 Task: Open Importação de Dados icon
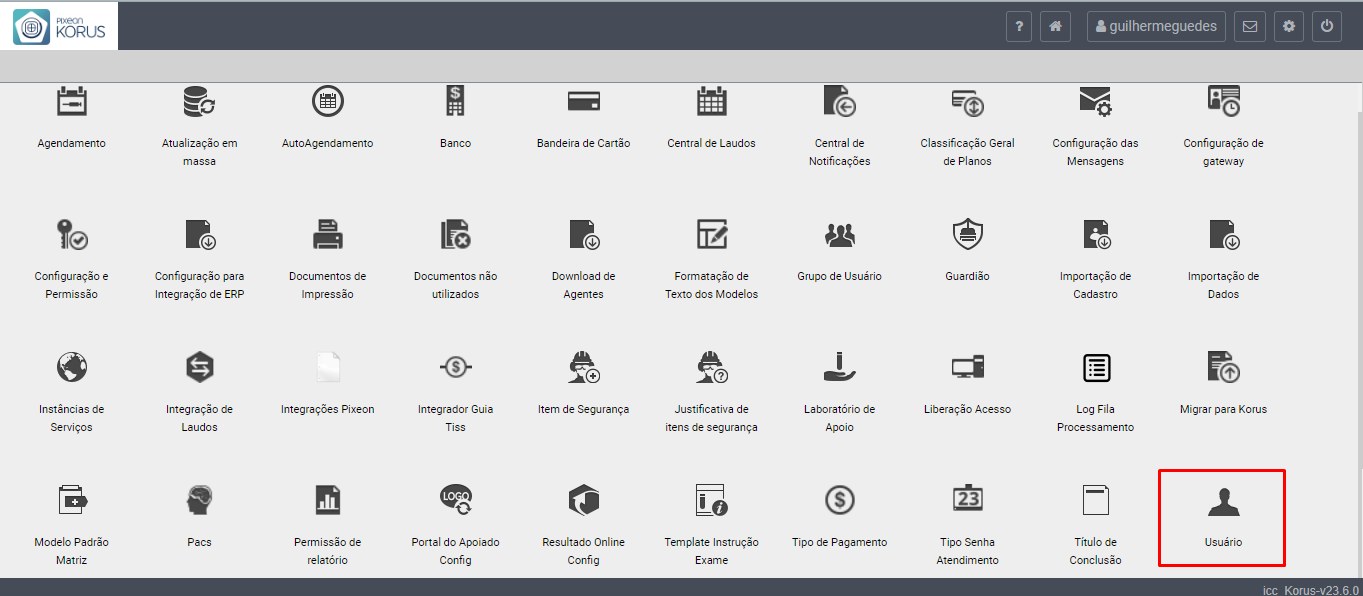(1223, 234)
